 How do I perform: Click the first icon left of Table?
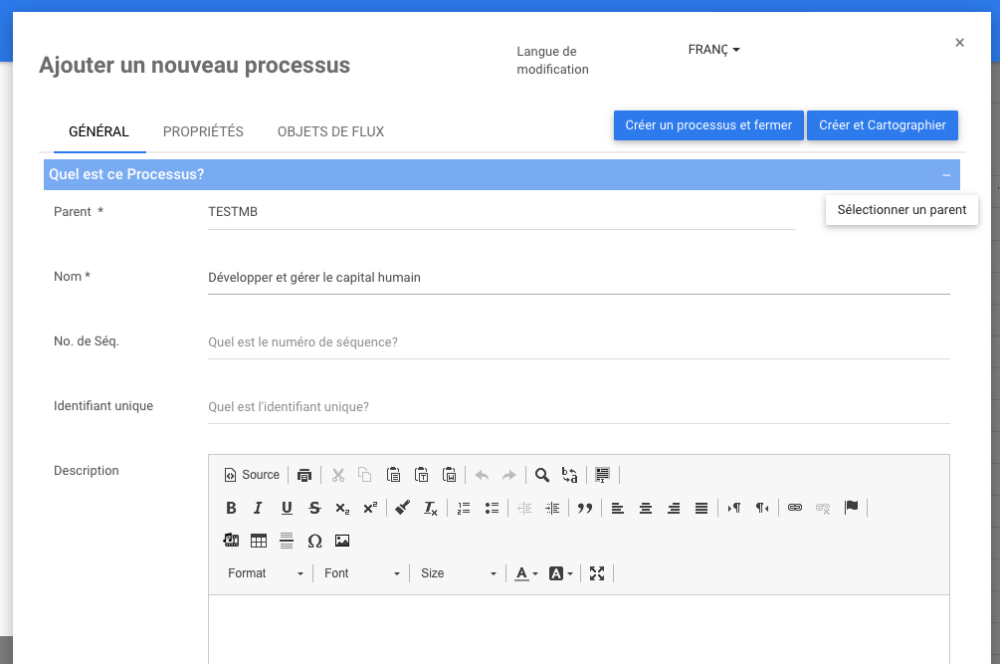[x=231, y=541]
